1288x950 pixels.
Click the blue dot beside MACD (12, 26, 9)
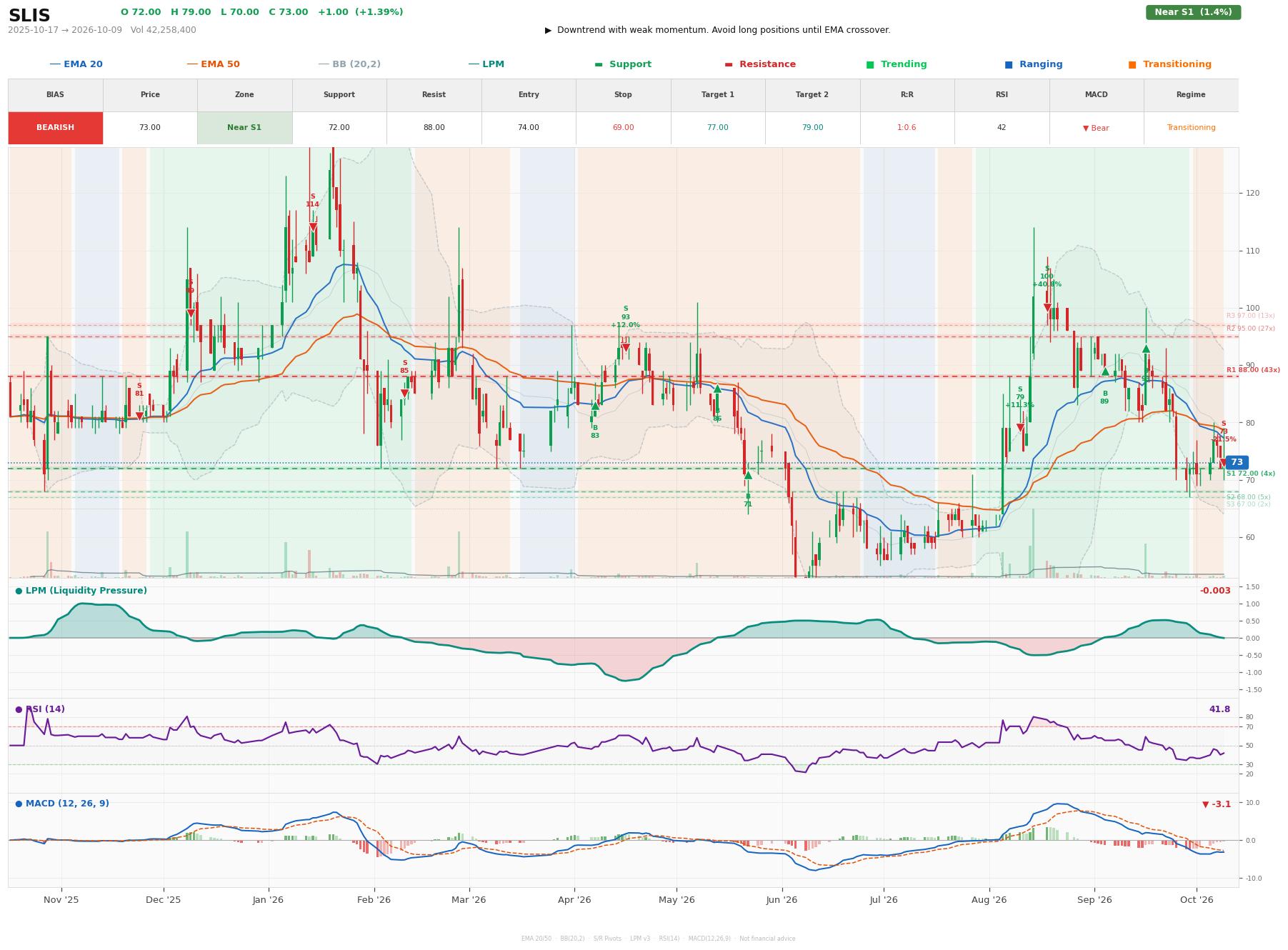point(19,804)
